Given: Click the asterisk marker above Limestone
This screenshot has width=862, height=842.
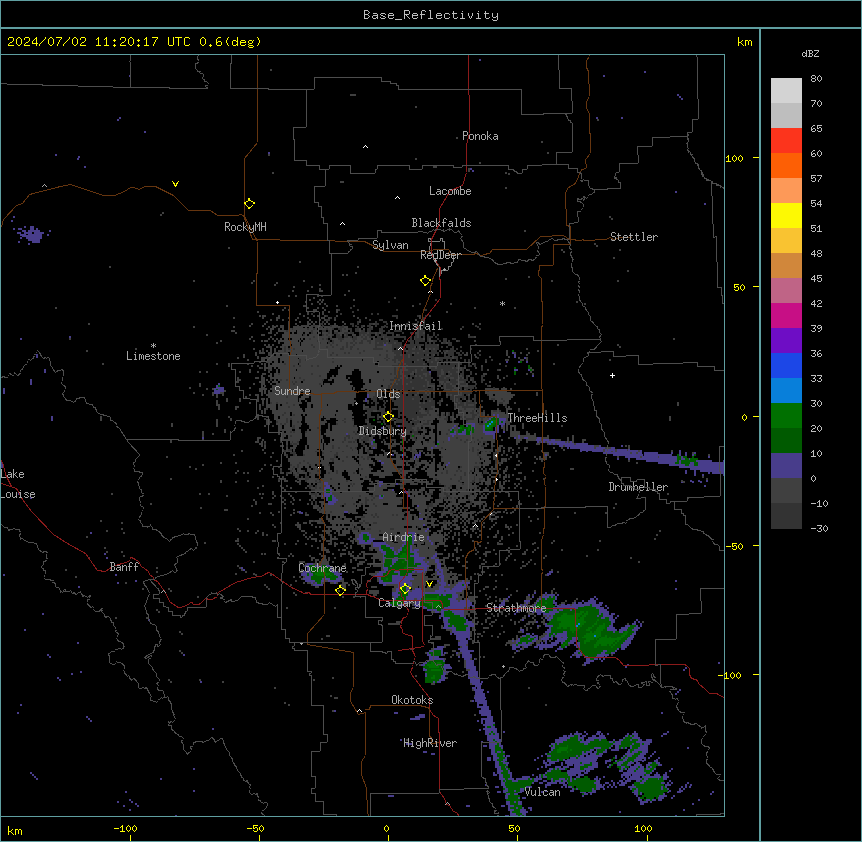Looking at the screenshot, I should click(x=153, y=346).
